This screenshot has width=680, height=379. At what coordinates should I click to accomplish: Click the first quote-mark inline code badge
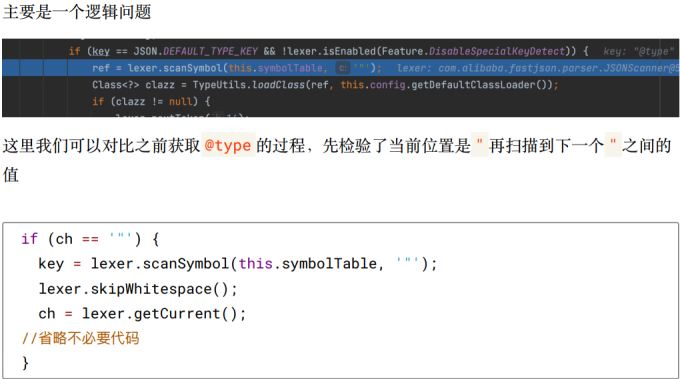coord(480,145)
